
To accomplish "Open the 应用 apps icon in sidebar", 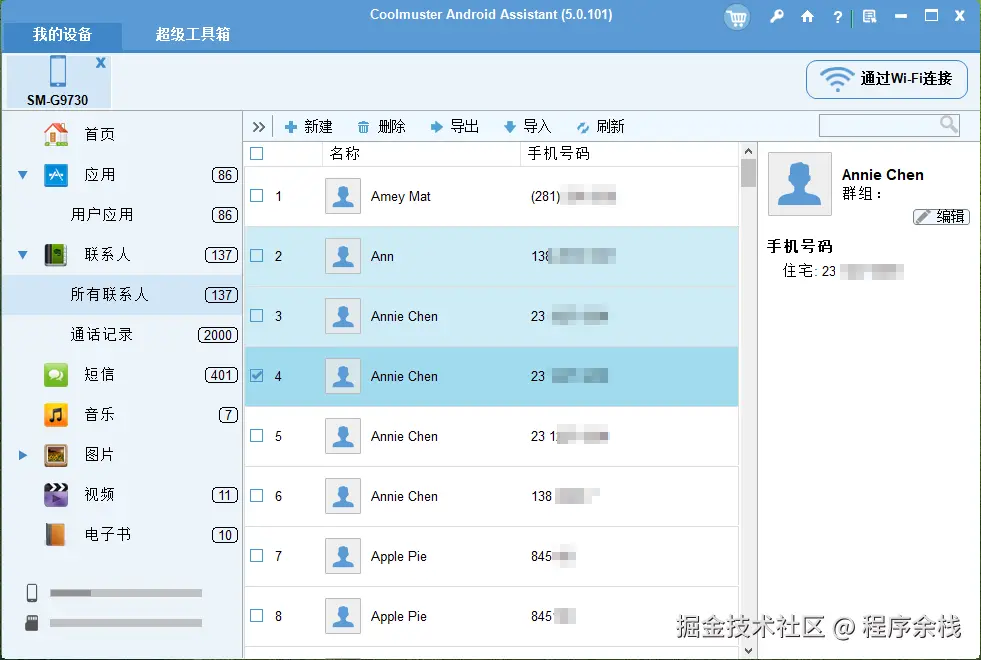I will point(56,175).
